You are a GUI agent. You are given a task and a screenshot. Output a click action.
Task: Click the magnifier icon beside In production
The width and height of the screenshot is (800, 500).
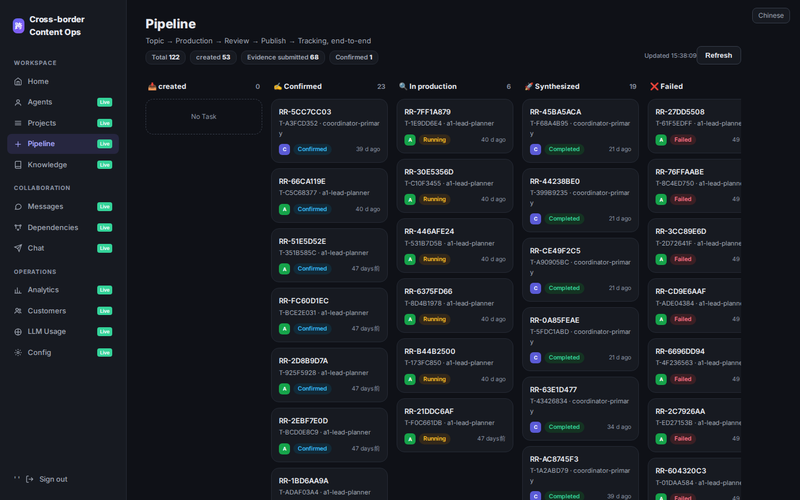click(x=403, y=87)
